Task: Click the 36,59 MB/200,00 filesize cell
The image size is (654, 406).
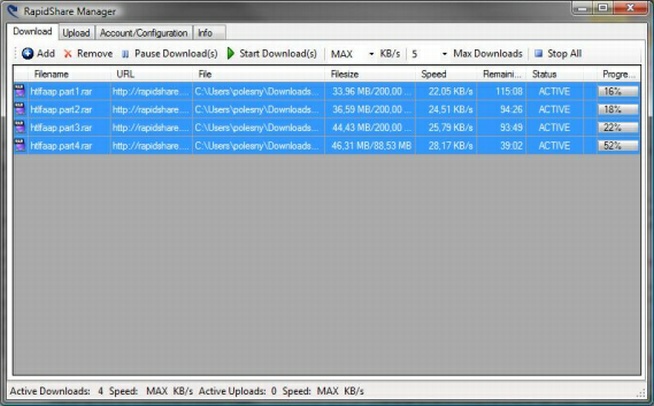Action: pos(370,109)
